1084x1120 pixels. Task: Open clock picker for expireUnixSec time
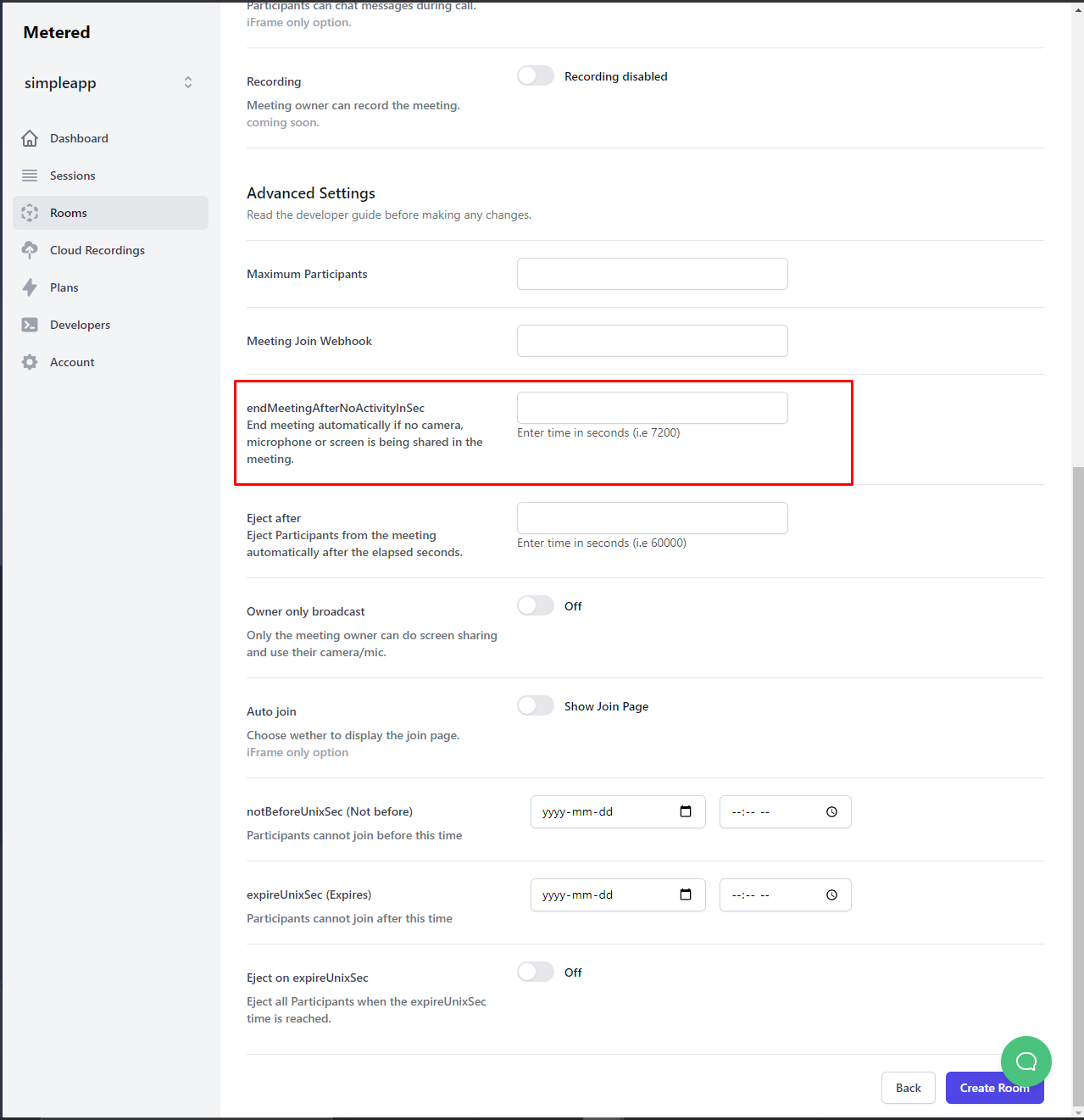831,894
